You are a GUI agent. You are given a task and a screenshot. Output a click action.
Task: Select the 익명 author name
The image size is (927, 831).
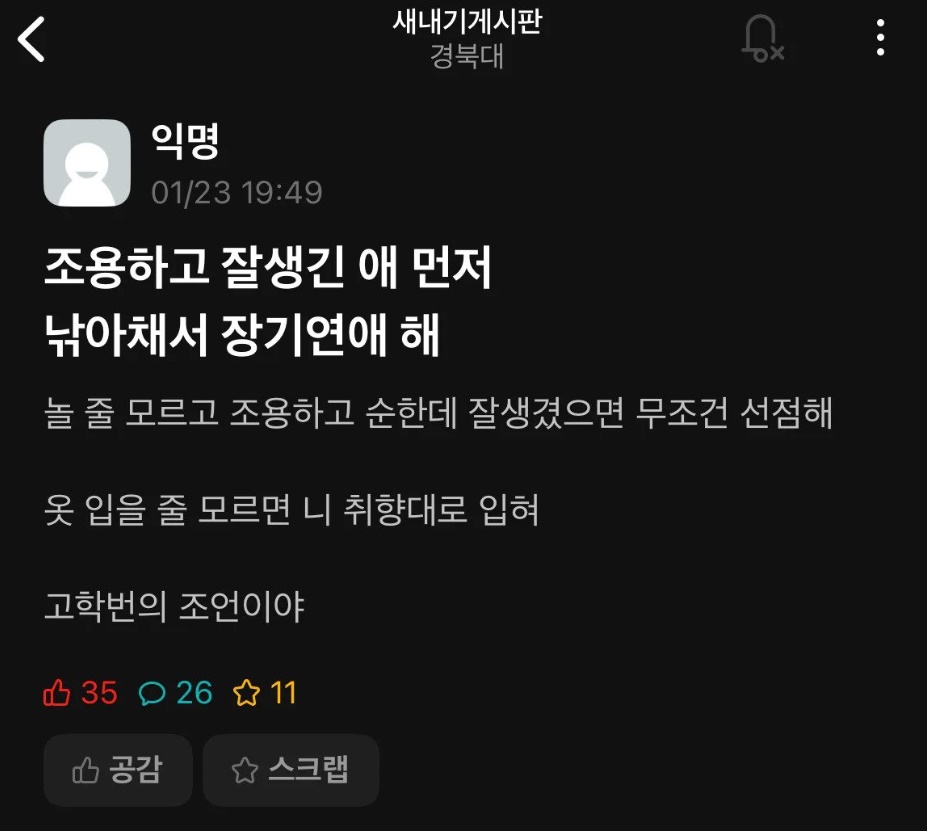185,141
